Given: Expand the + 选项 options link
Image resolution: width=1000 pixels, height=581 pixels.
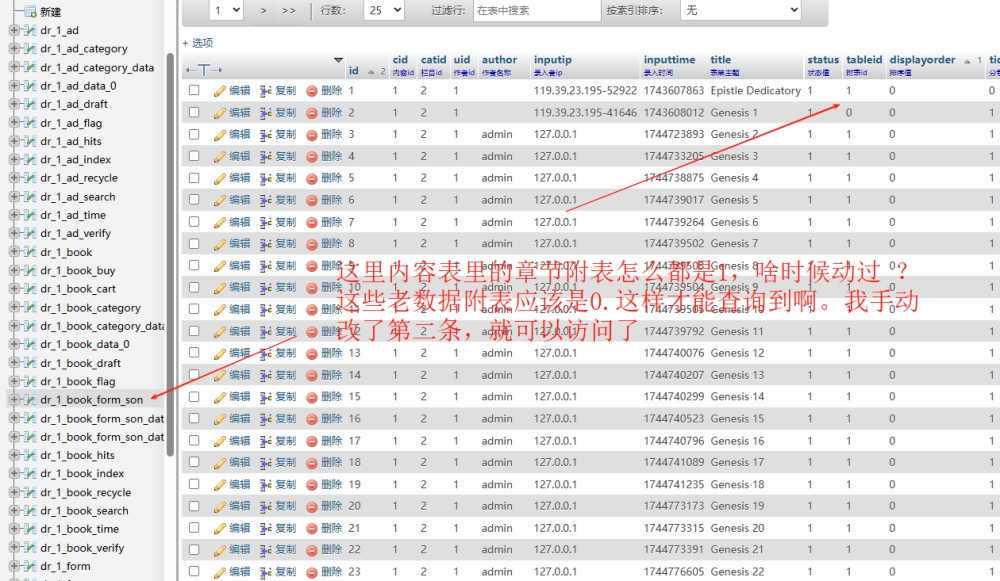Looking at the screenshot, I should (198, 43).
